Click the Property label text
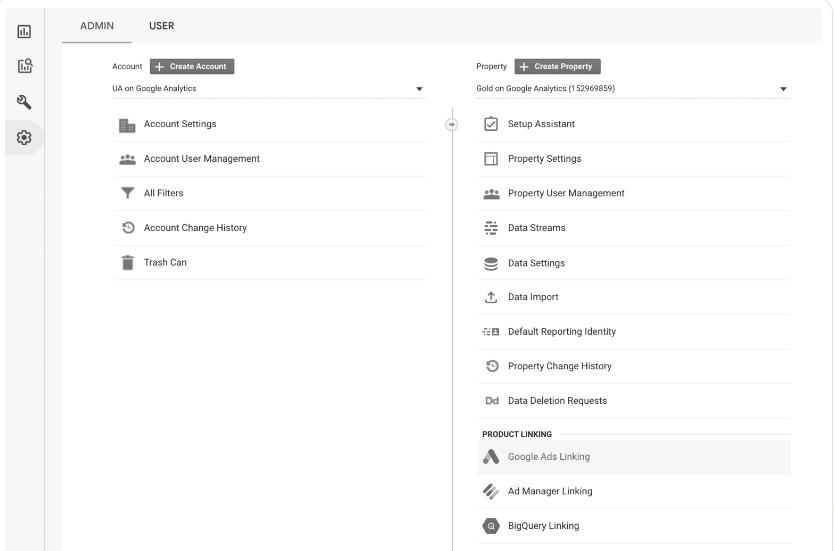This screenshot has width=835, height=551. coord(492,67)
